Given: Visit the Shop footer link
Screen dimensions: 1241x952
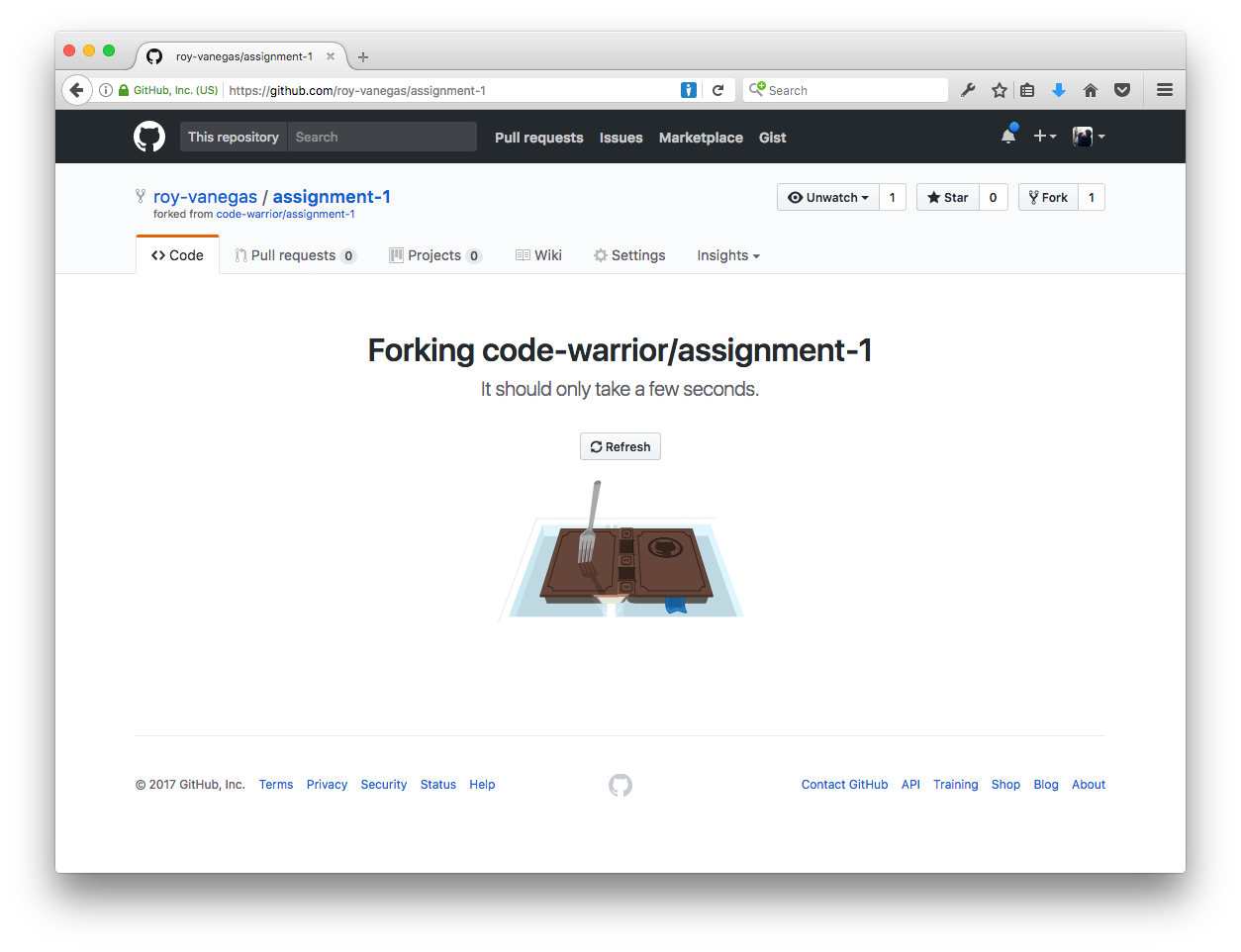Looking at the screenshot, I should click(x=1005, y=785).
